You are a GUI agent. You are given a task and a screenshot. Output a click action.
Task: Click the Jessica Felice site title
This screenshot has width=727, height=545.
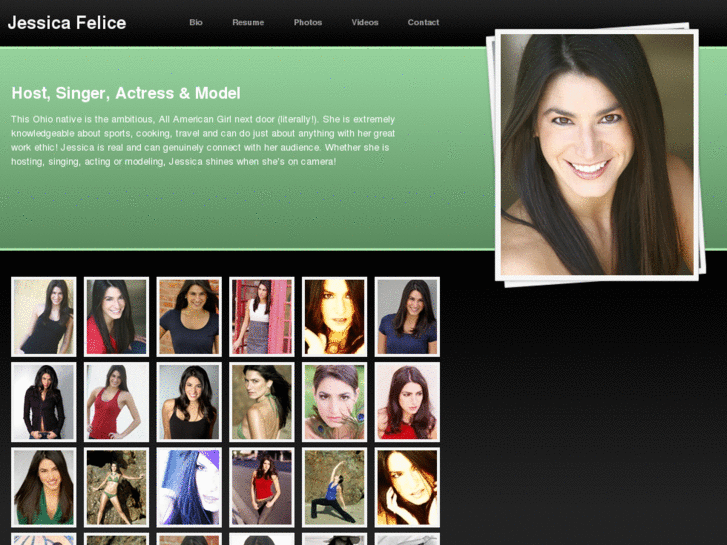coord(67,23)
